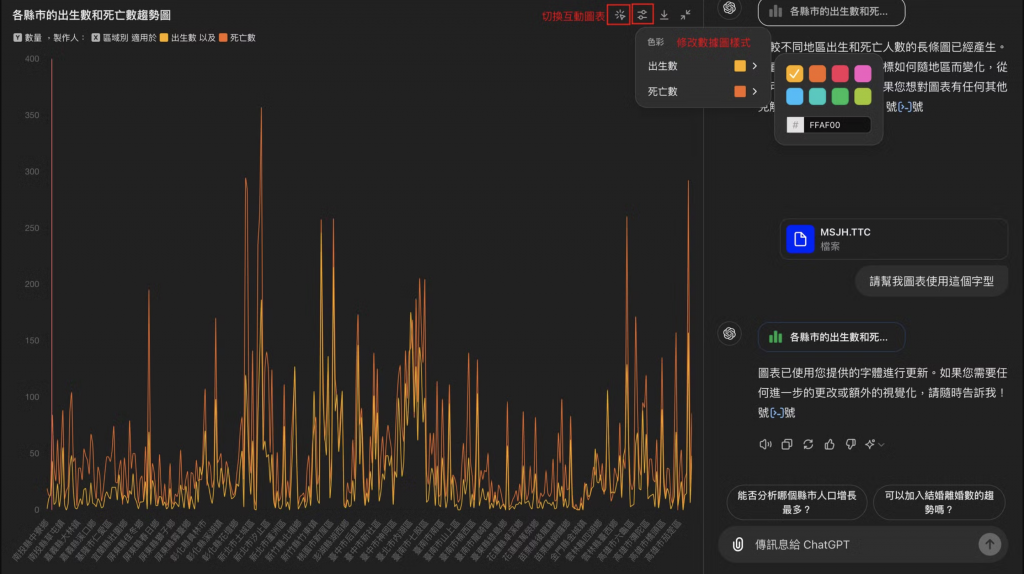Give thumbs down to the response
The width and height of the screenshot is (1024, 574).
pyautogui.click(x=850, y=444)
